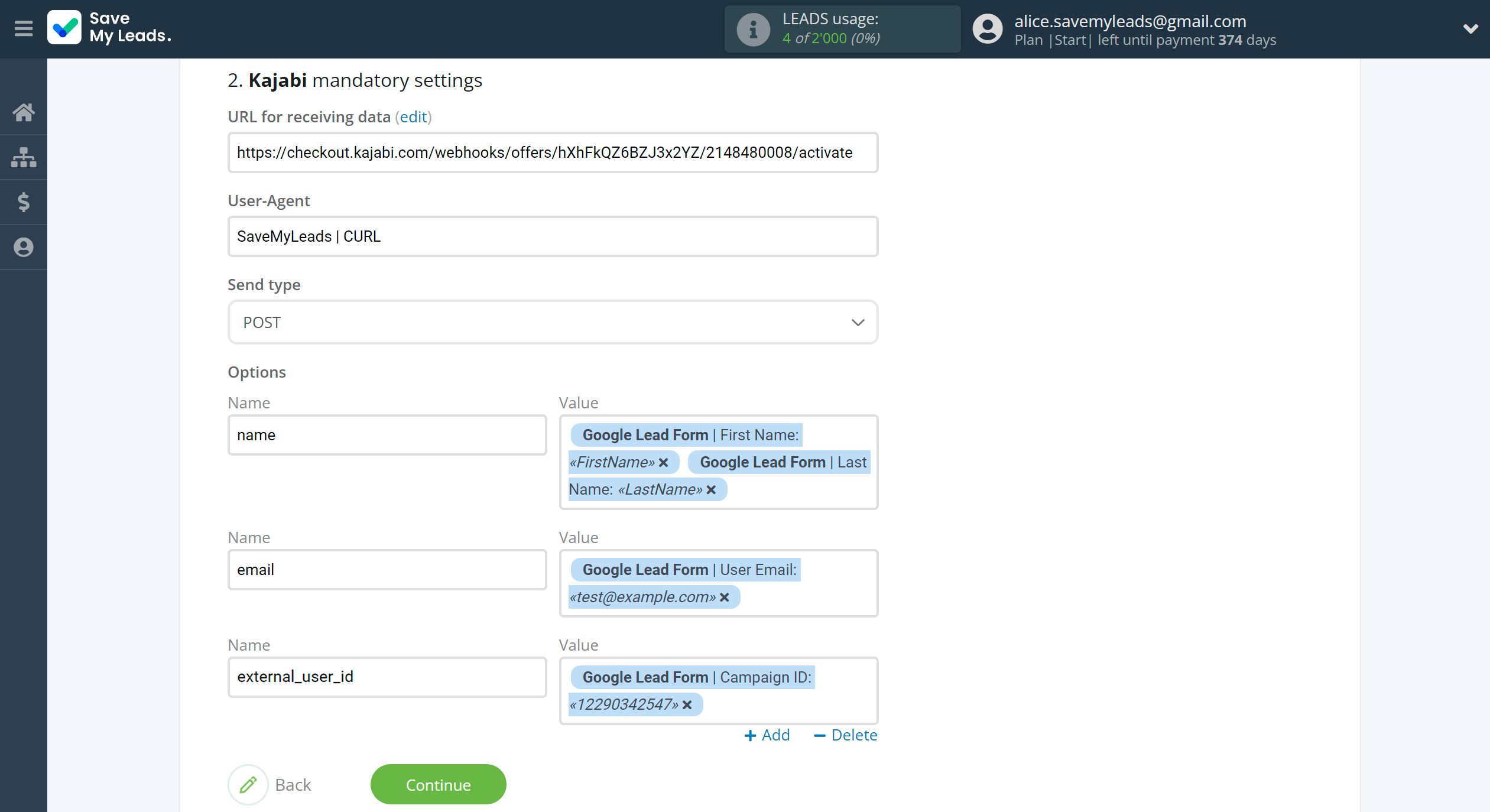Remove the FirstName tag
This screenshot has width=1490, height=812.
pos(664,462)
